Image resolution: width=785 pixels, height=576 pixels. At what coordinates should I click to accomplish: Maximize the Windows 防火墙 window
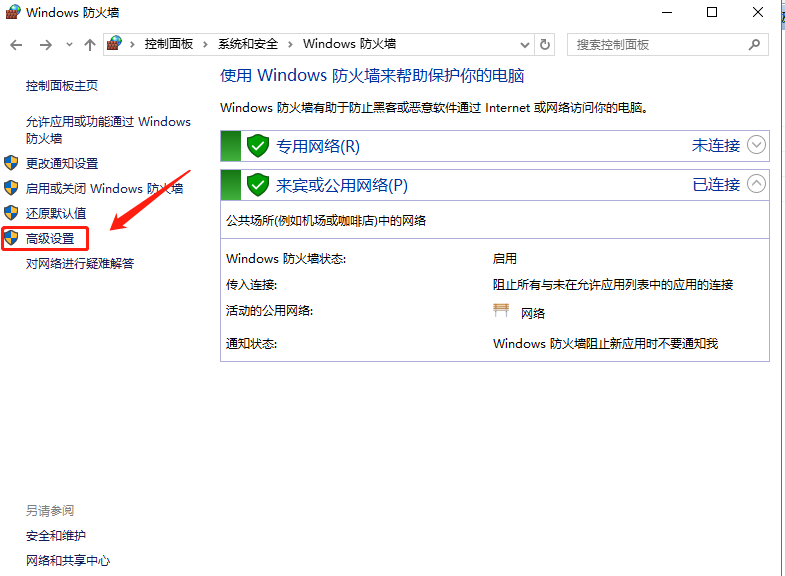coord(712,12)
